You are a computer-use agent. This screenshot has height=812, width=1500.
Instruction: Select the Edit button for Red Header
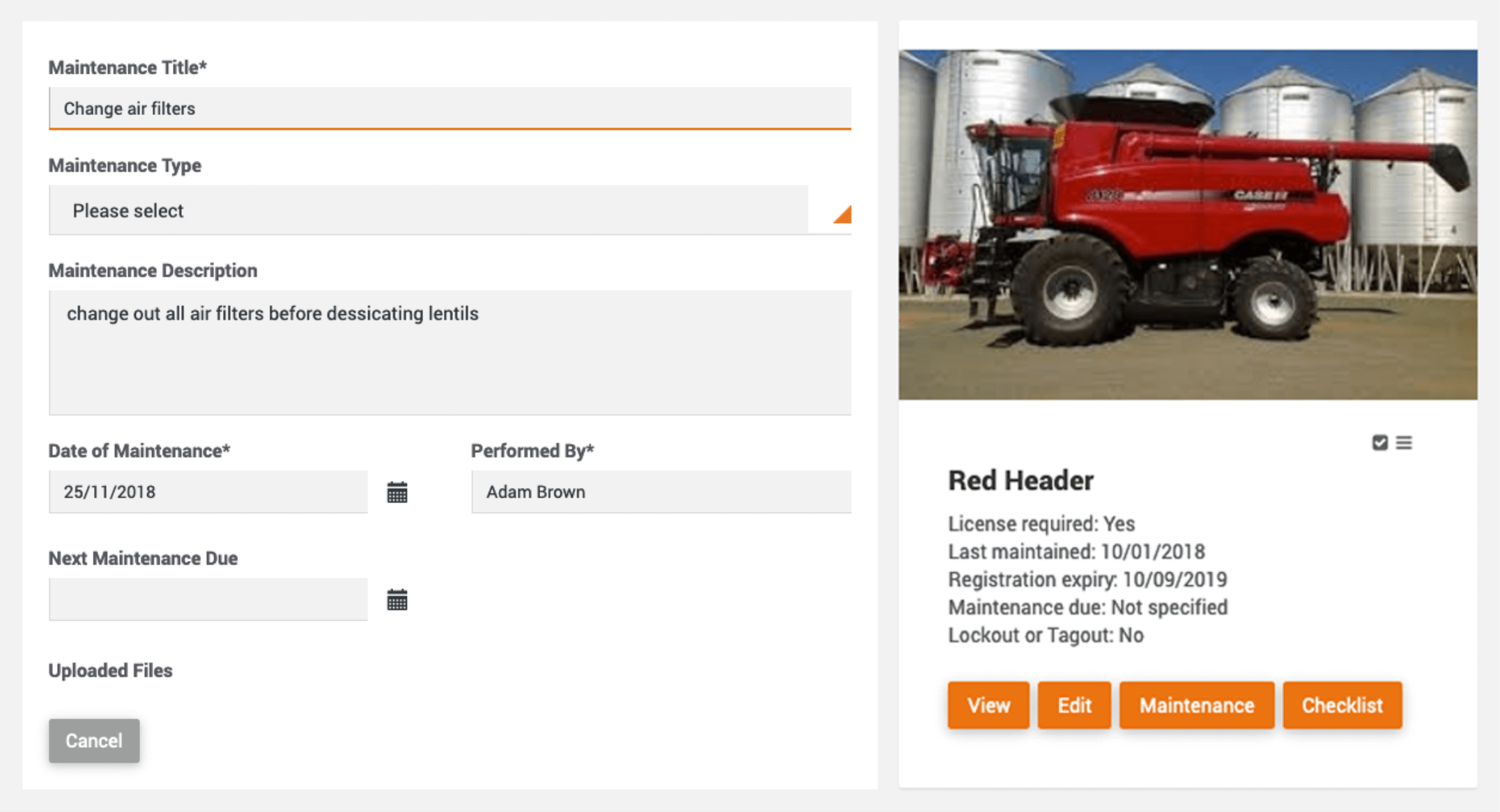point(1073,705)
